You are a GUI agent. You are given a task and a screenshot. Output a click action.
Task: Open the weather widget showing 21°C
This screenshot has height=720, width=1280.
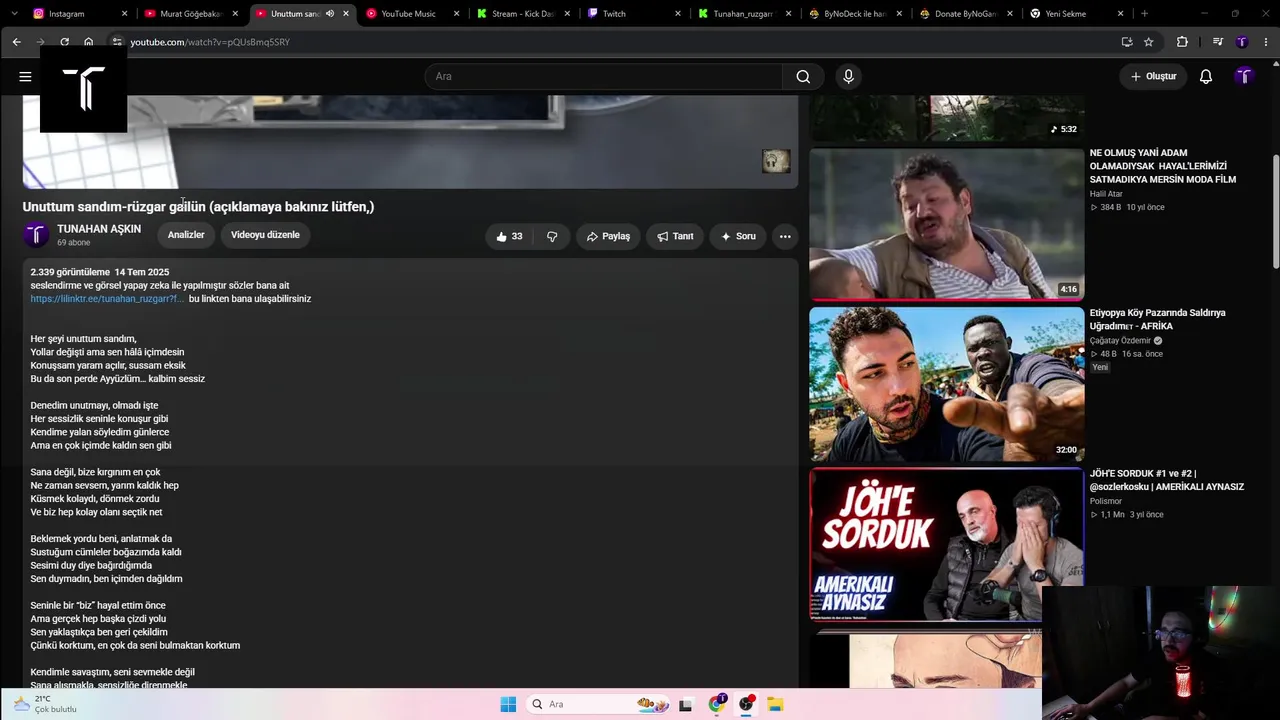(x=45, y=704)
